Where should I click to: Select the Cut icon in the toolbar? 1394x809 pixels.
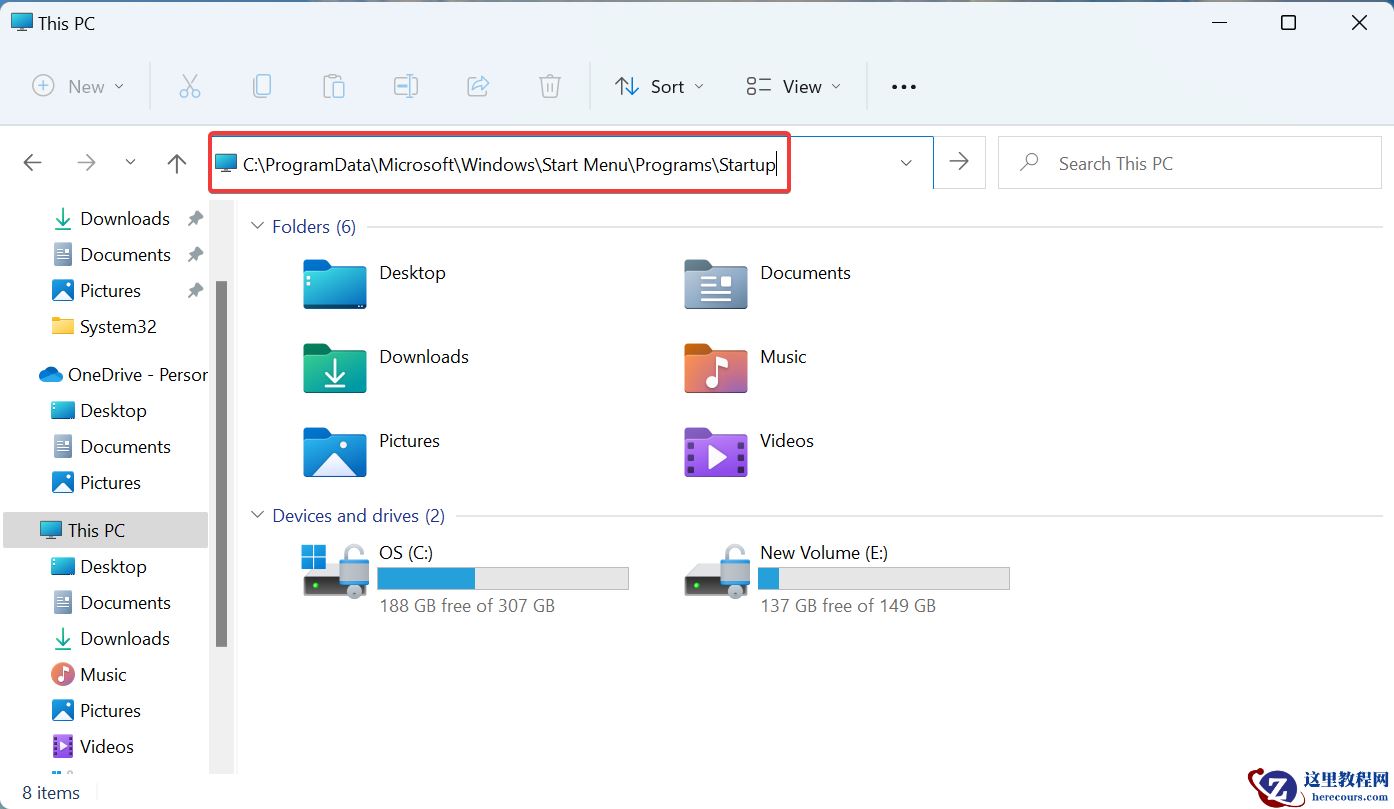(x=190, y=86)
